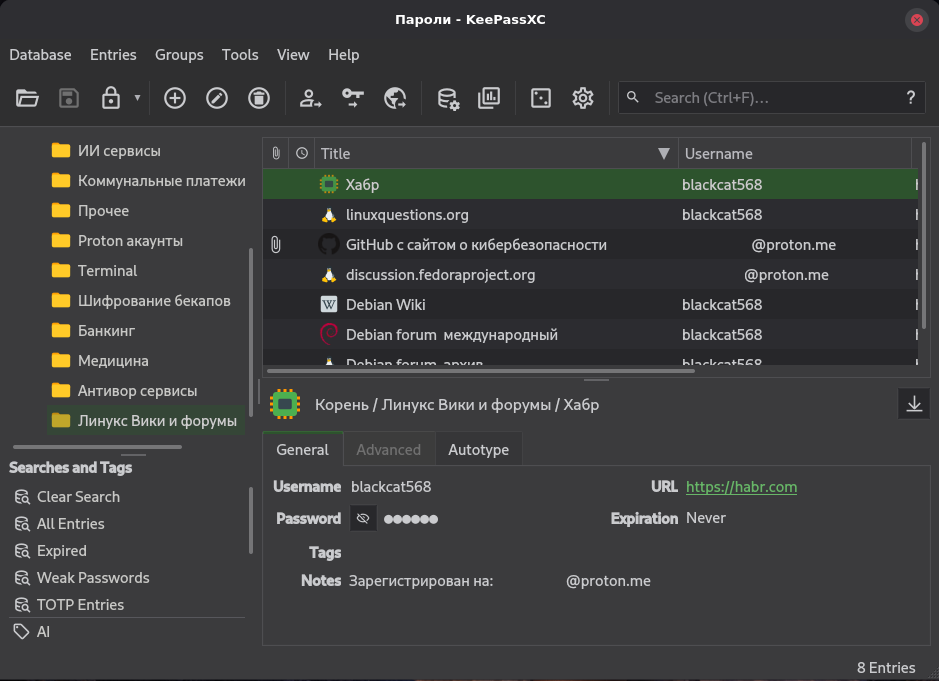Viewport: 939px width, 681px height.
Task: Open the Help menu
Action: pos(343,55)
